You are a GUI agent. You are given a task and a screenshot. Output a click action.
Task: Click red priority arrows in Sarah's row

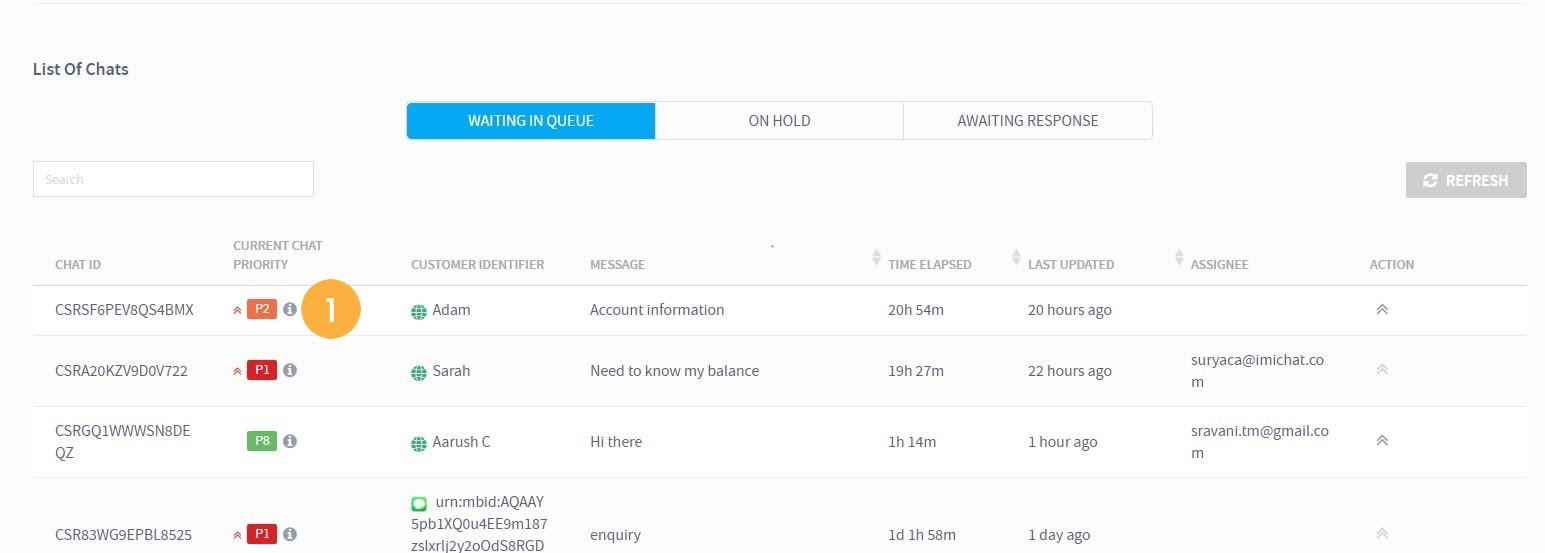[237, 371]
